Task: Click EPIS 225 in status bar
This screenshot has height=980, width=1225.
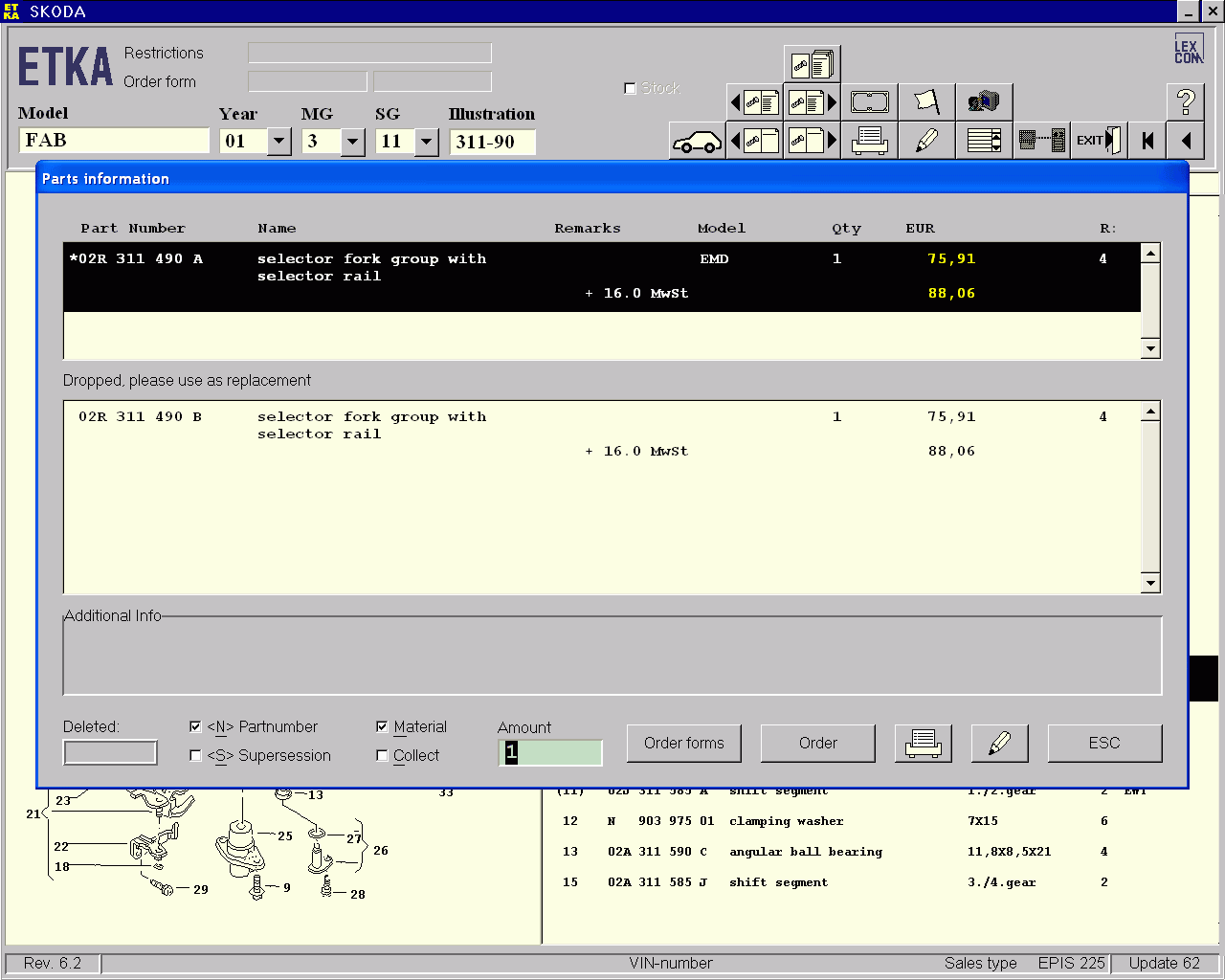Action: pos(1071,963)
